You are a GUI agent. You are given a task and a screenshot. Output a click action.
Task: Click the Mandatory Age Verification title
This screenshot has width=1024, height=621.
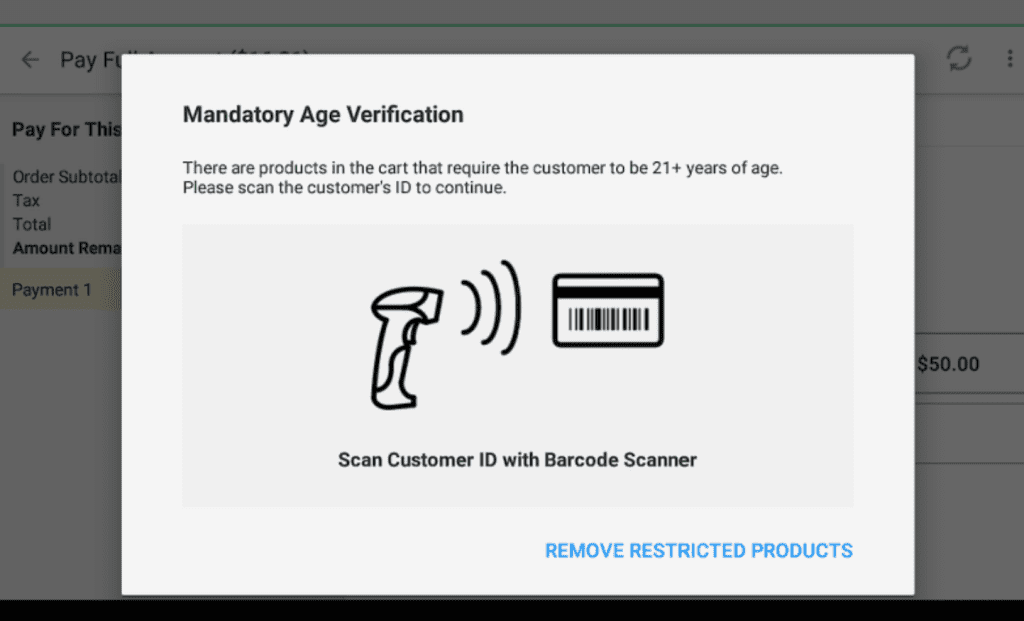click(x=323, y=114)
